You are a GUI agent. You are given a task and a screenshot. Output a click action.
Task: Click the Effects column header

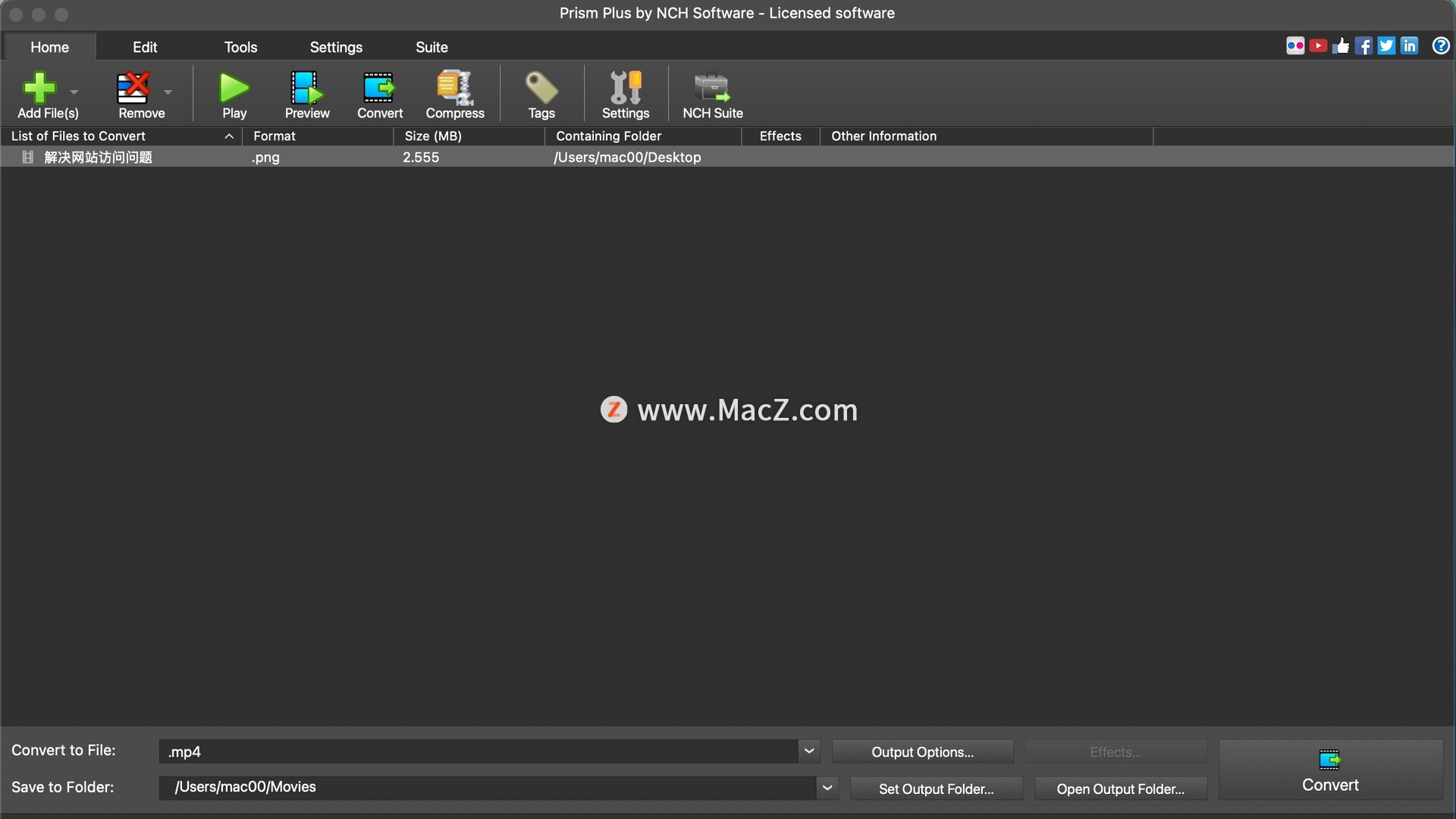(780, 136)
